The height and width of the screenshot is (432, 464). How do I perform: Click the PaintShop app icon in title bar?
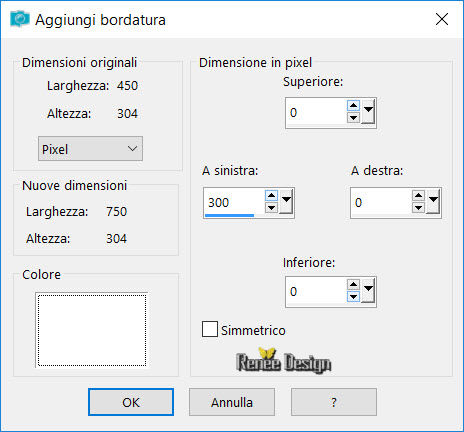[x=20, y=19]
